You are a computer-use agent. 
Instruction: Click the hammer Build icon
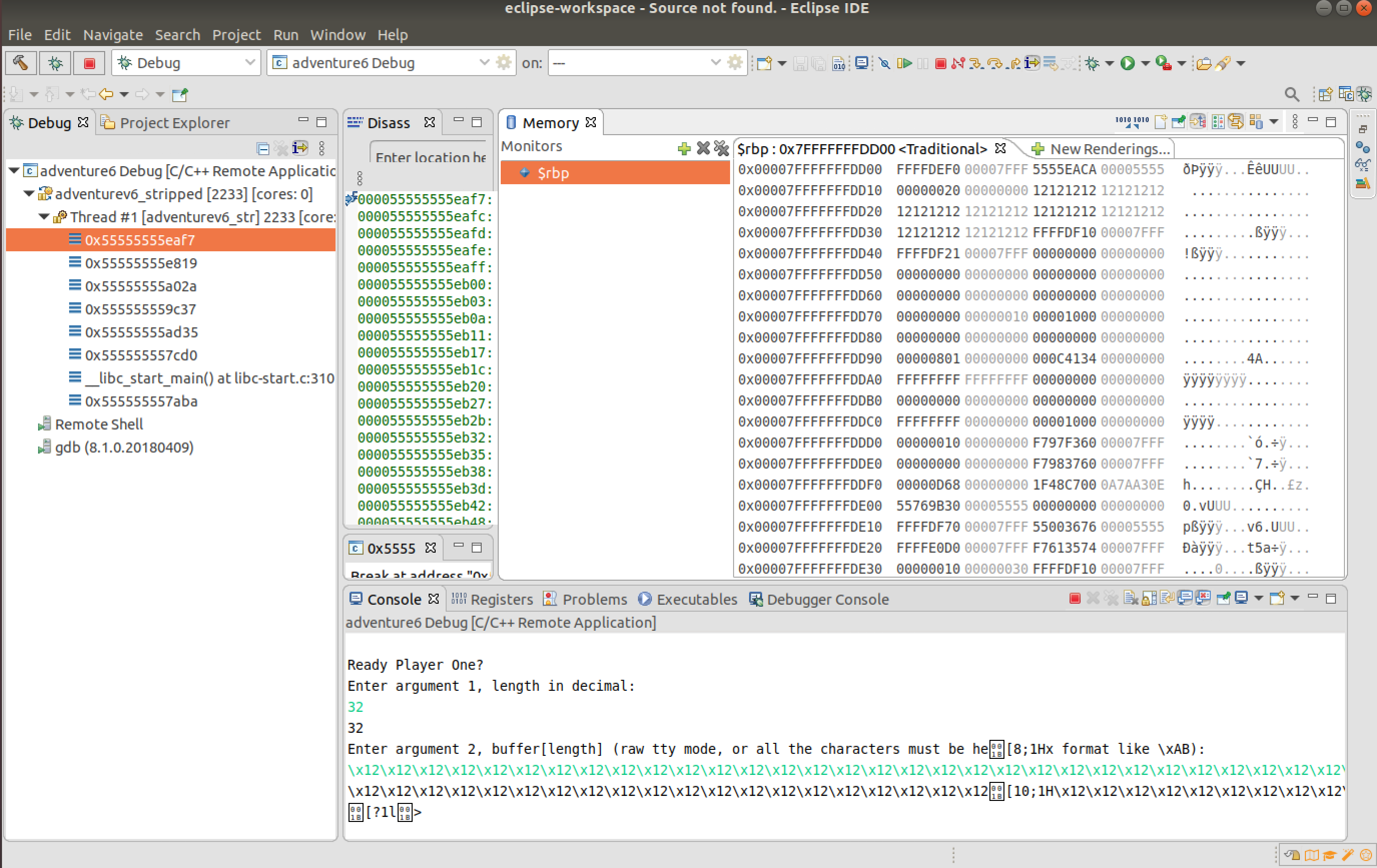(x=21, y=63)
